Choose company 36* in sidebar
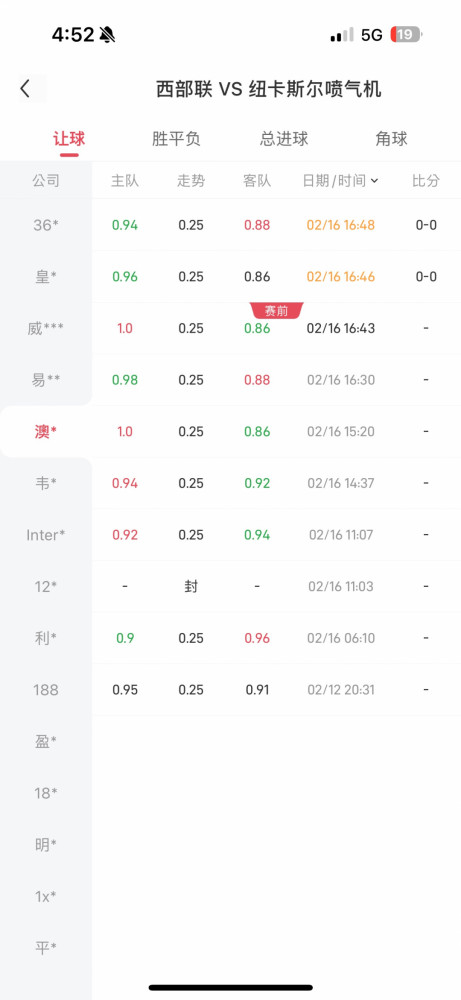The image size is (461, 1000). pos(46,224)
